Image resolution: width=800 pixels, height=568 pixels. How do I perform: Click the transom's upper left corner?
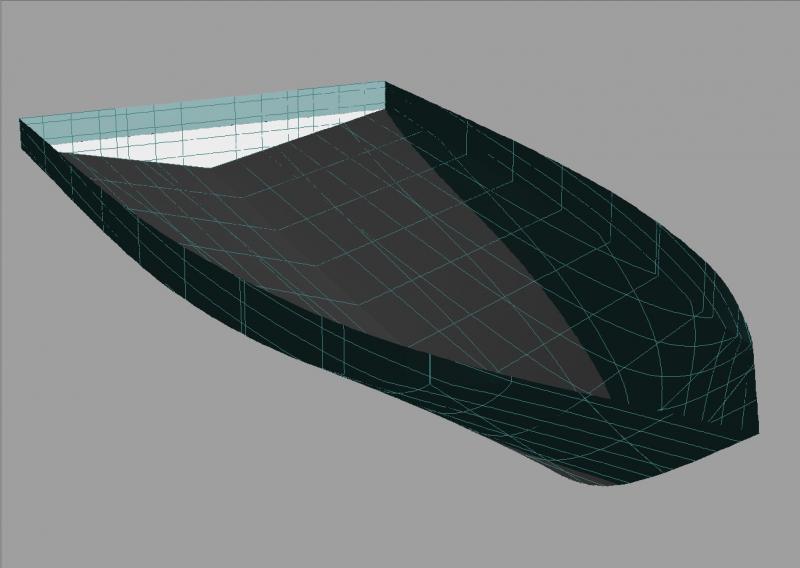[x=21, y=121]
